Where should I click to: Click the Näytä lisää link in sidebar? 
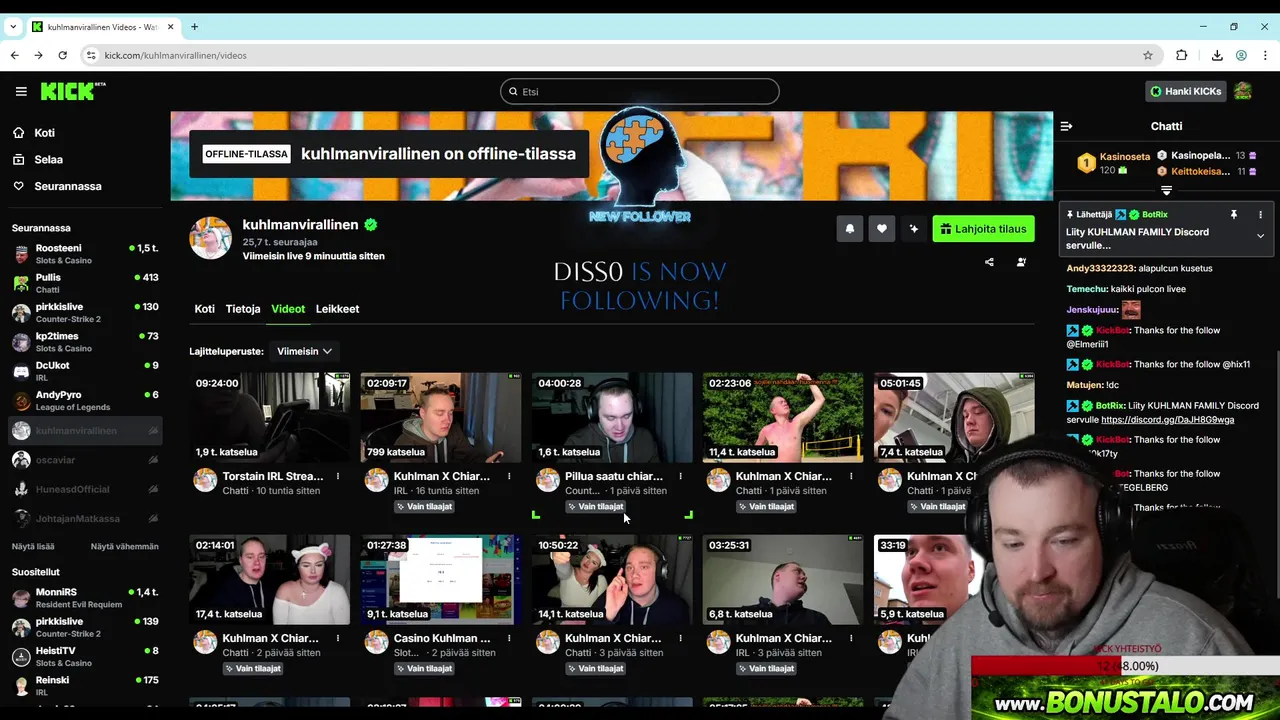[33, 546]
